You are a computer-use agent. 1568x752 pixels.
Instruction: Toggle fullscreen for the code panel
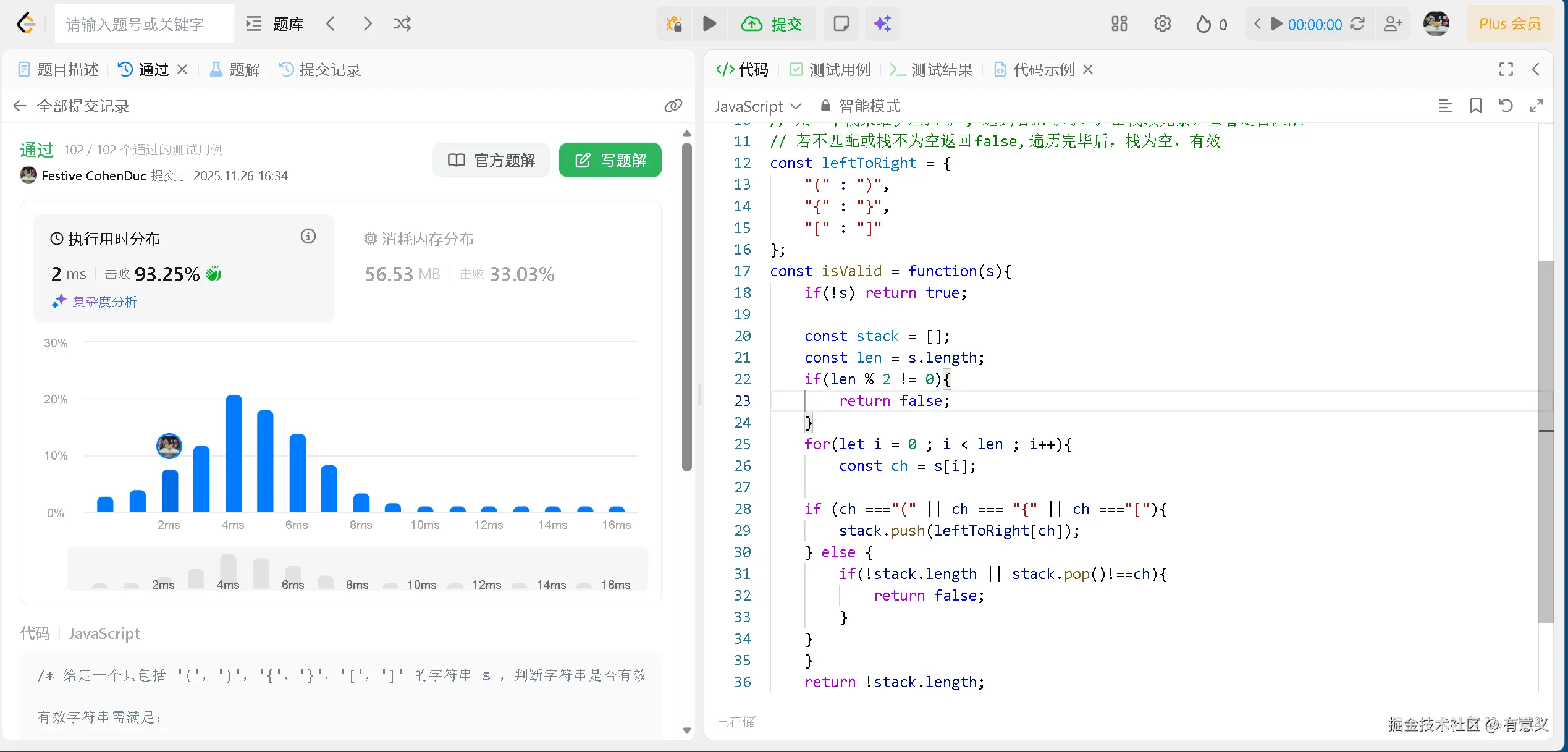[x=1506, y=69]
